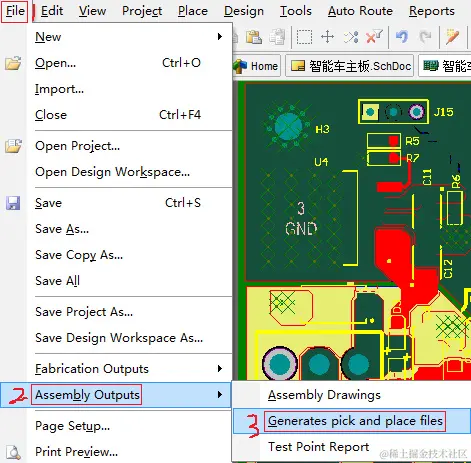Screen dimensions: 471x463
Task: Expand the New submenu arrow
Action: 220,37
